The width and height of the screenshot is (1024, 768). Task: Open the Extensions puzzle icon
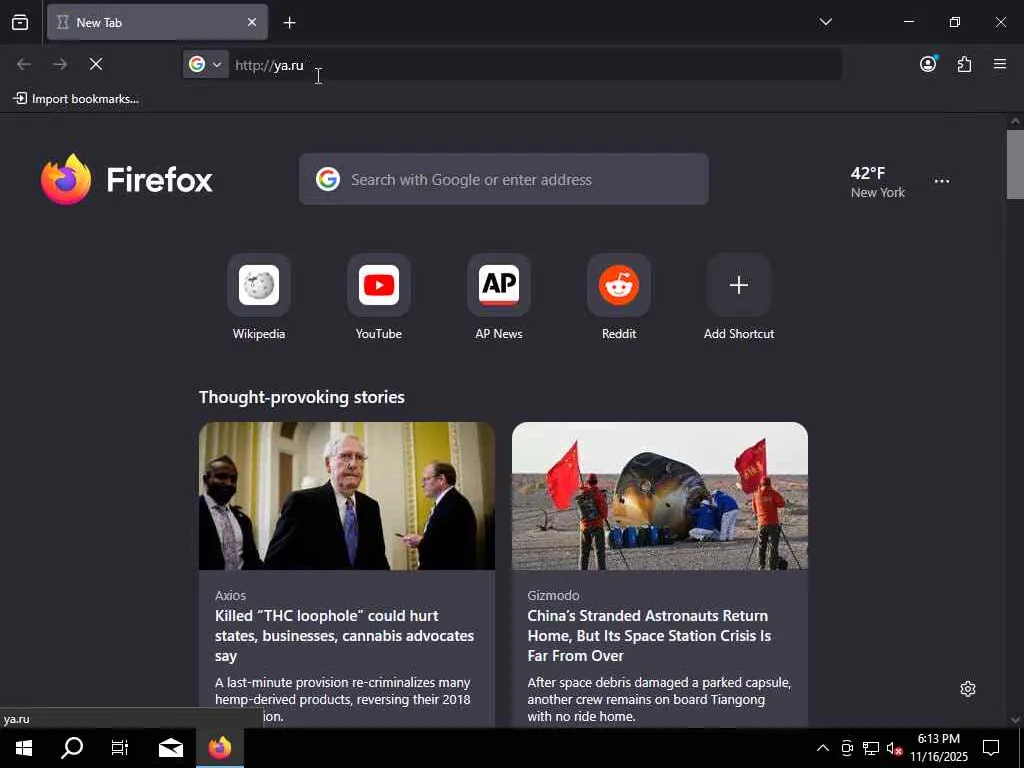click(x=964, y=64)
